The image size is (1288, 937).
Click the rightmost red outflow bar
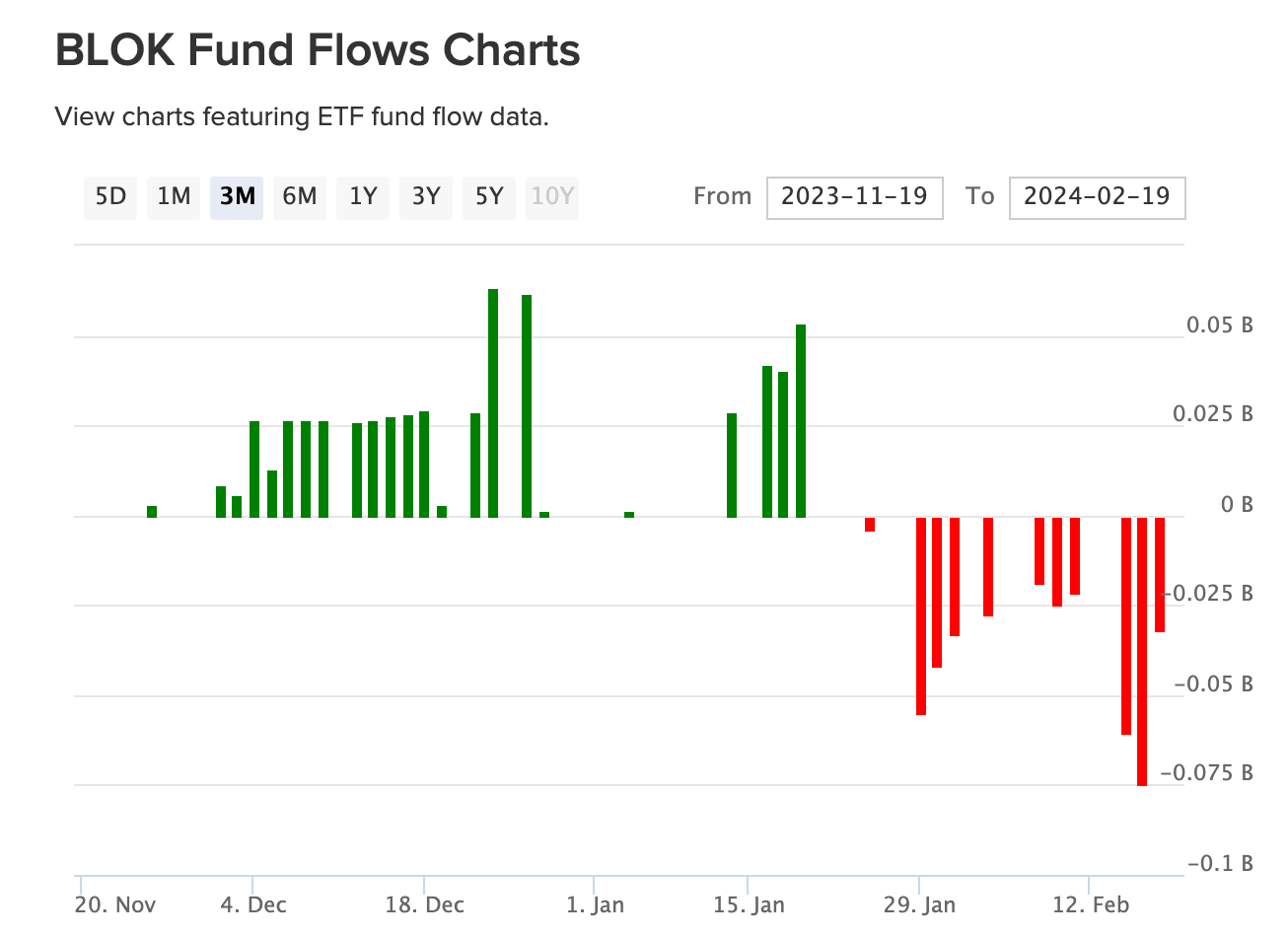pyautogui.click(x=1160, y=574)
